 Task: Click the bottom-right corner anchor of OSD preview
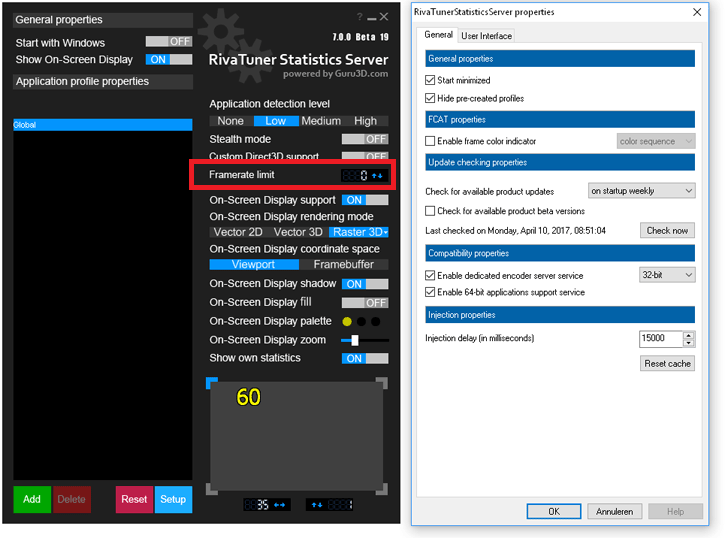pyautogui.click(x=382, y=489)
